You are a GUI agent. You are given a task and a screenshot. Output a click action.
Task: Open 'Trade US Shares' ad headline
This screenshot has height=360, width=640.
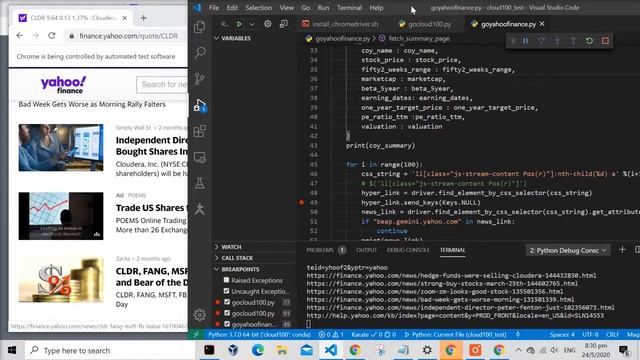pyautogui.click(x=151, y=208)
